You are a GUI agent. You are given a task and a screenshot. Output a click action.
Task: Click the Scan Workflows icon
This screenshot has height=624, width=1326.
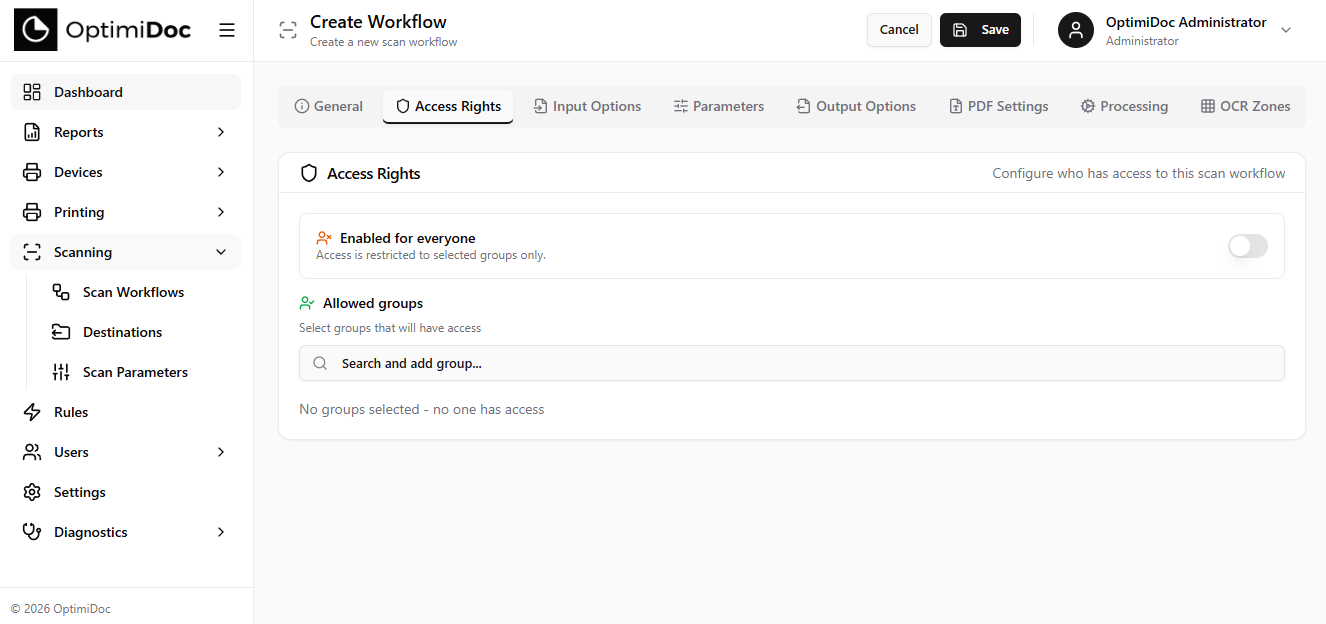[61, 292]
